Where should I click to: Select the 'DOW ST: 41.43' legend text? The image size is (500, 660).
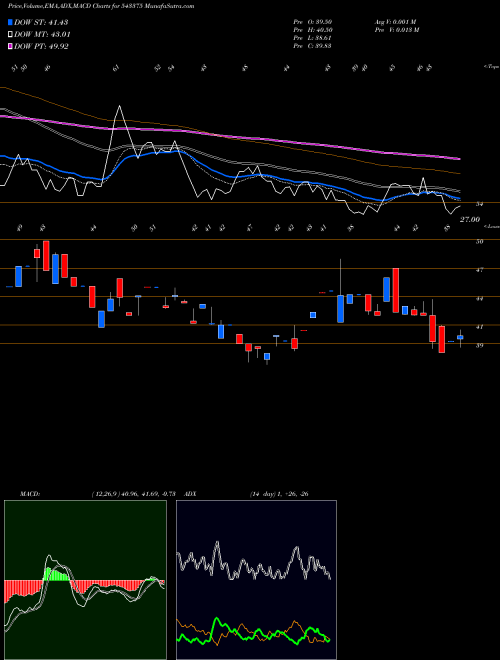point(41,22)
